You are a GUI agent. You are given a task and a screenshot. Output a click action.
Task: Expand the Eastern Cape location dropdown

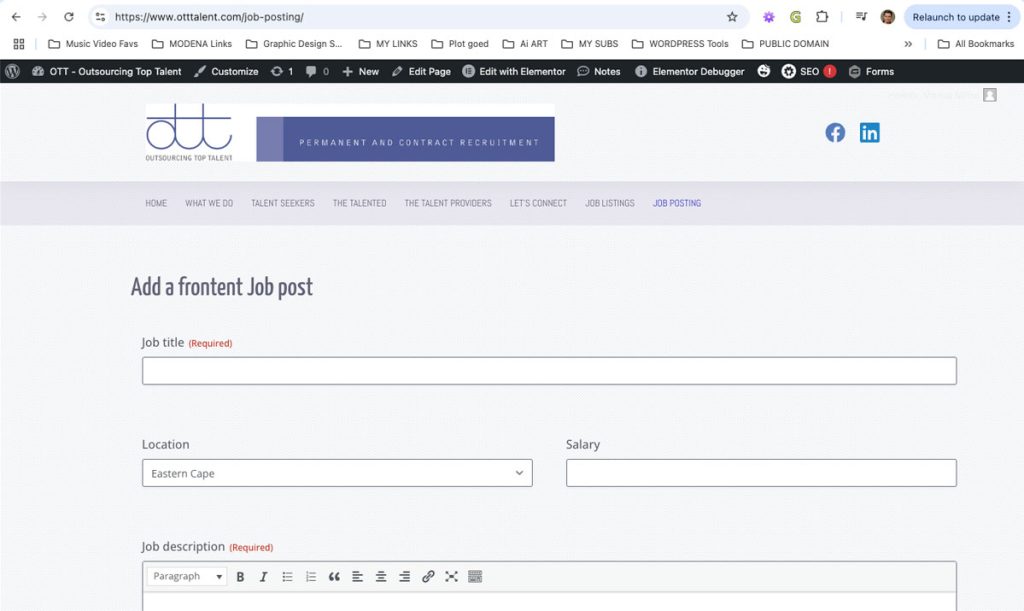(x=337, y=473)
